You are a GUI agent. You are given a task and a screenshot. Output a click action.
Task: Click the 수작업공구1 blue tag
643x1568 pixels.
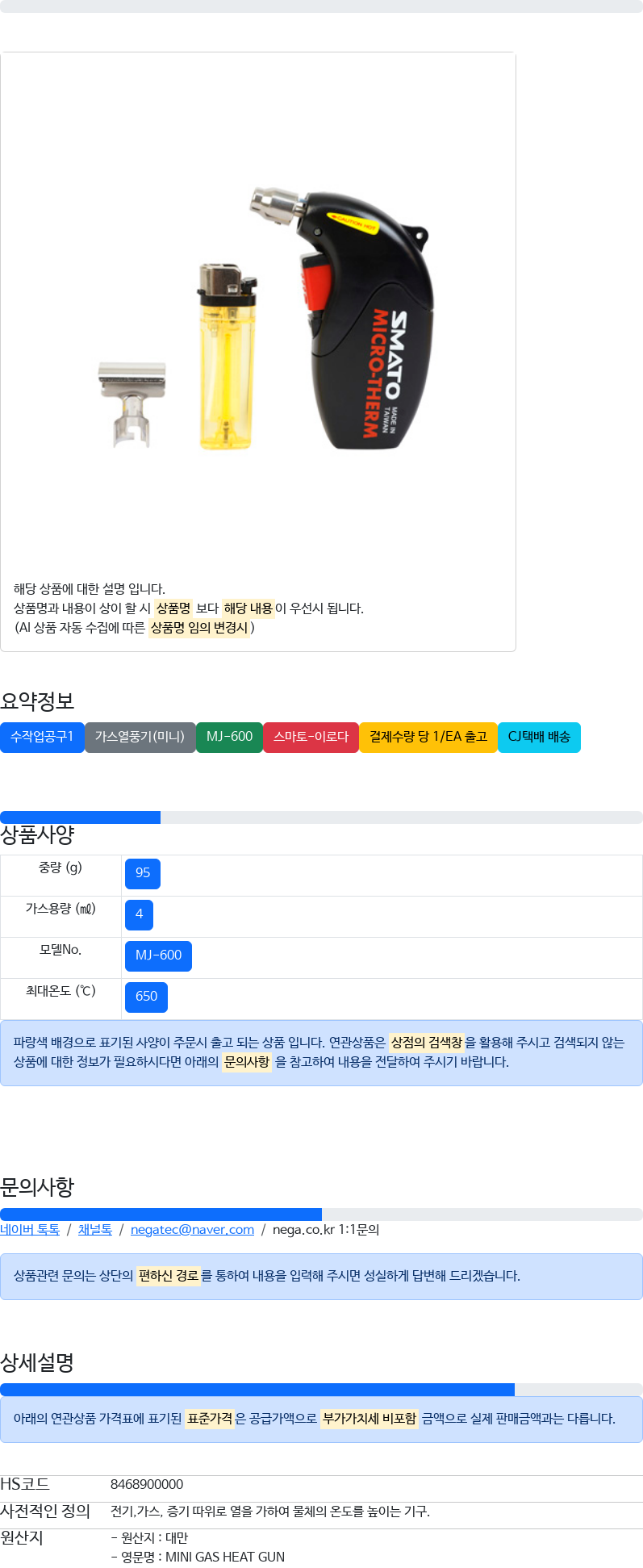42,737
